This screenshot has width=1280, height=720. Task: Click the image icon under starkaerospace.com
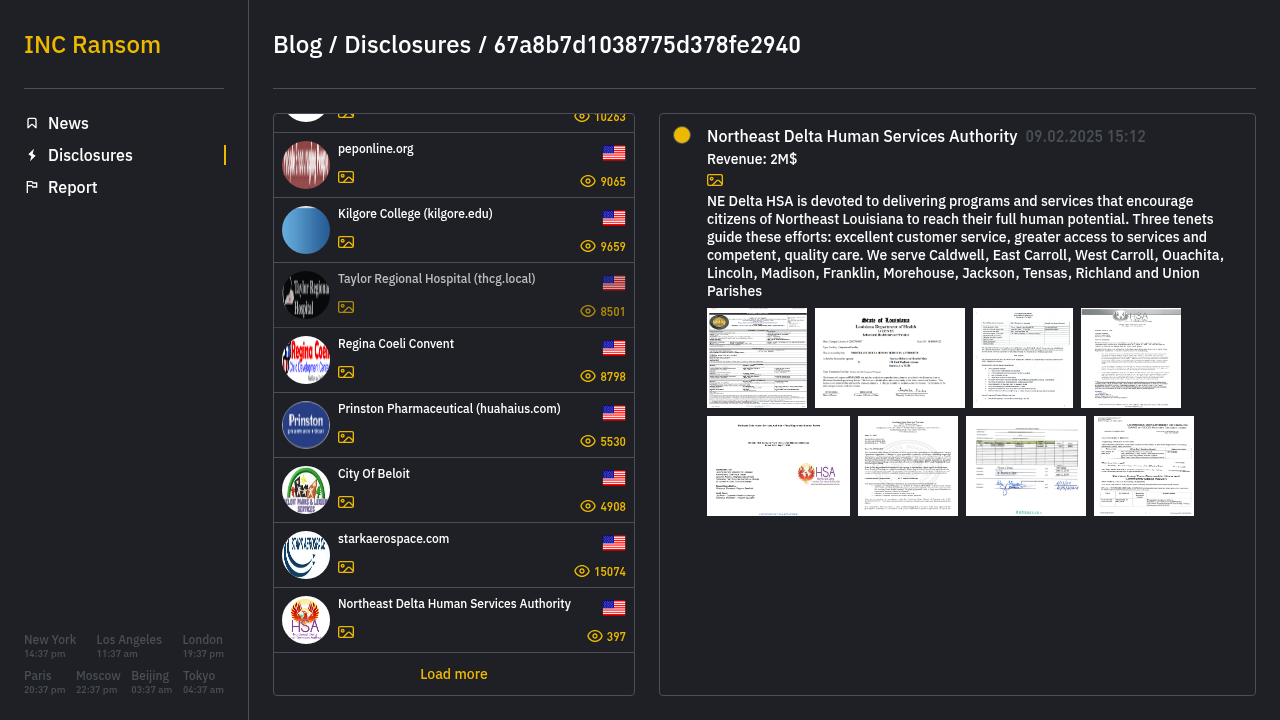[x=346, y=567]
